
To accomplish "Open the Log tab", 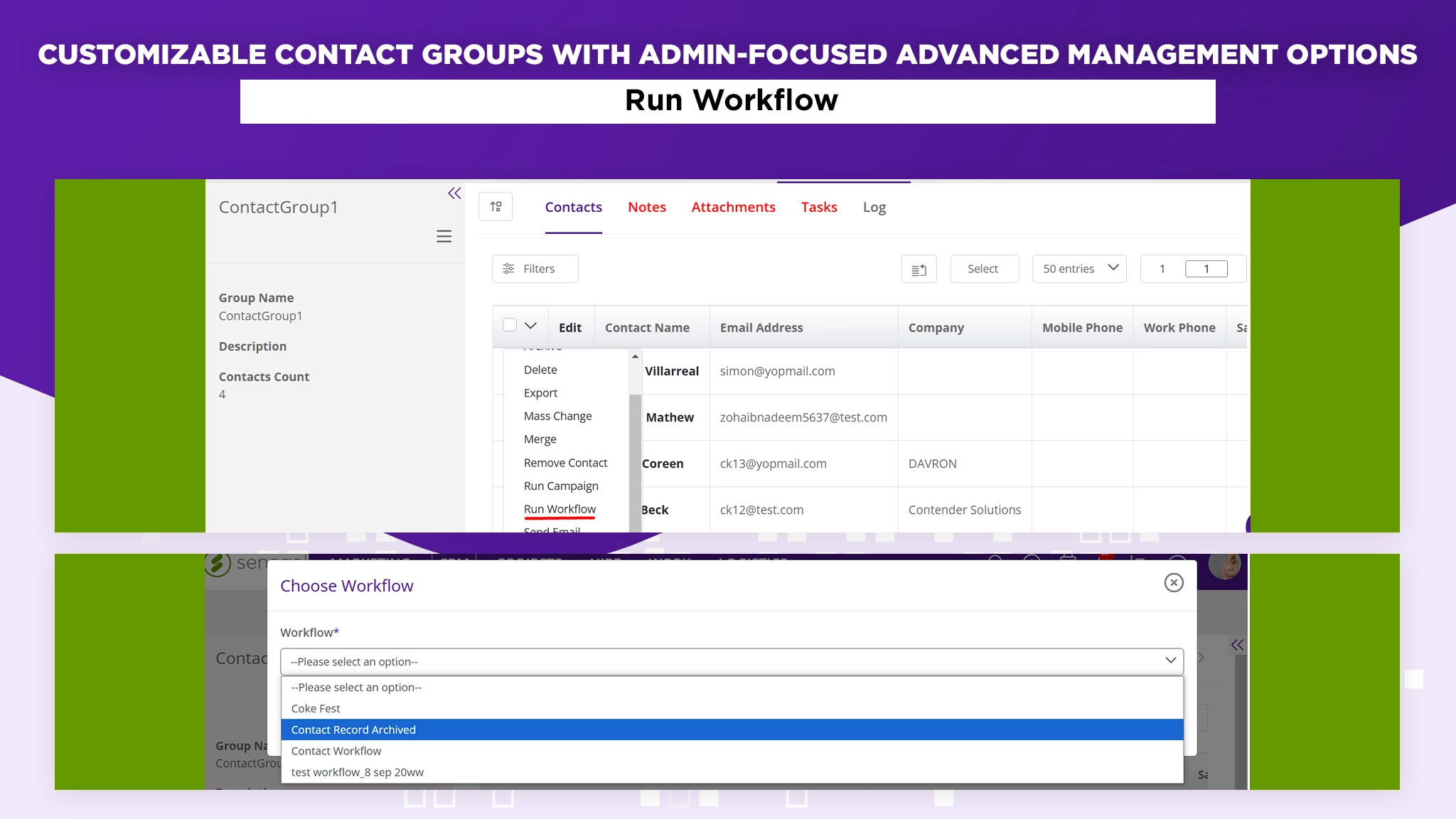I will 874,207.
